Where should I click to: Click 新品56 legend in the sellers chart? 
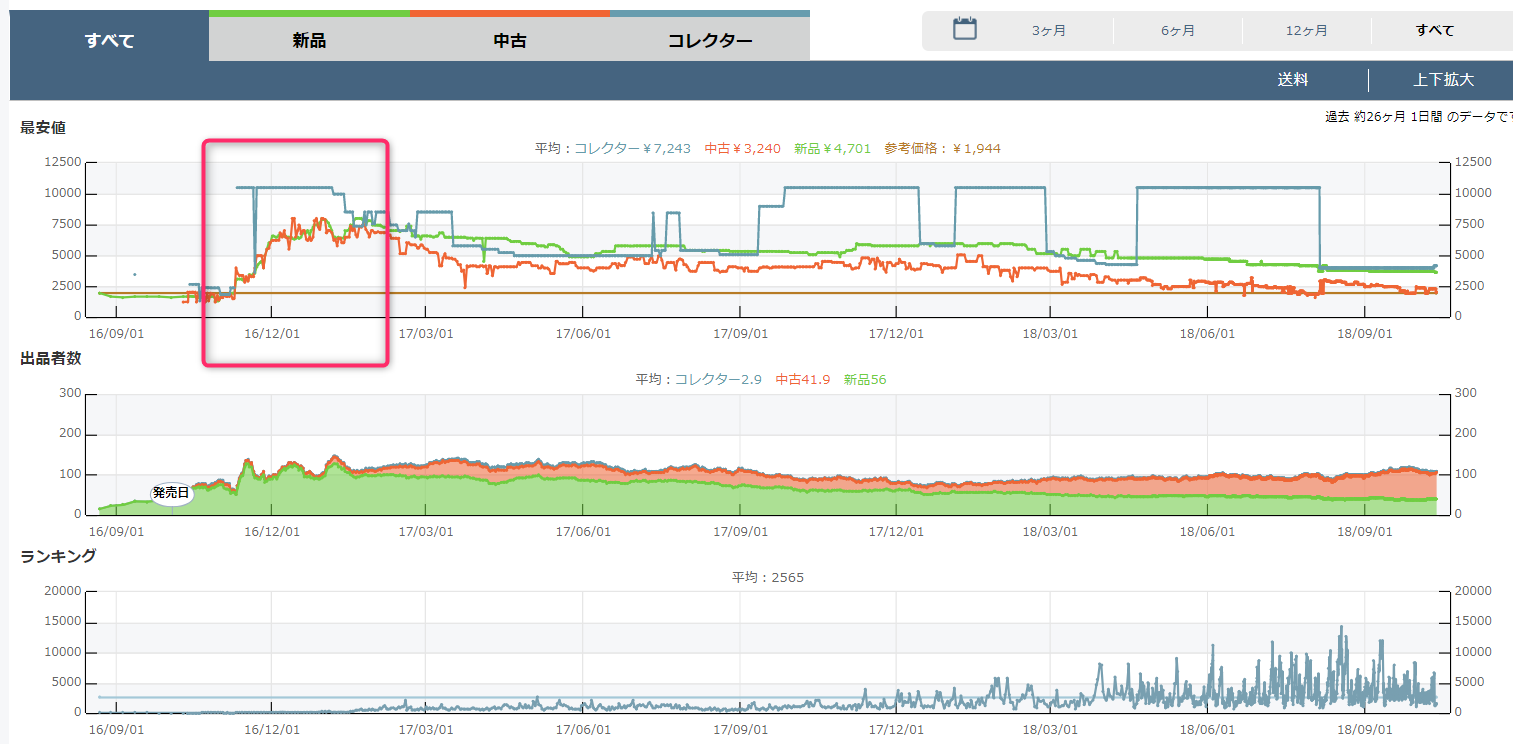(x=864, y=379)
